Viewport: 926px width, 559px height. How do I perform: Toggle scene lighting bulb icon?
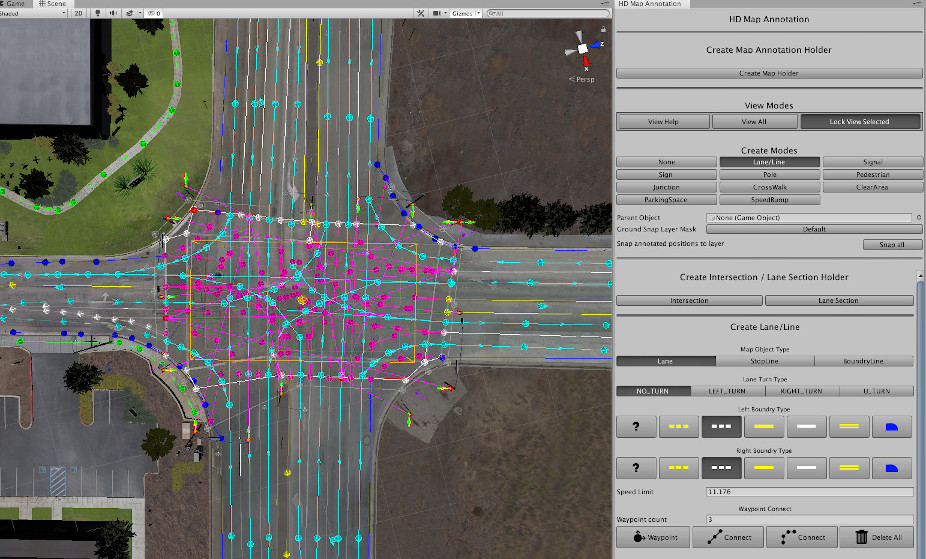[x=97, y=14]
